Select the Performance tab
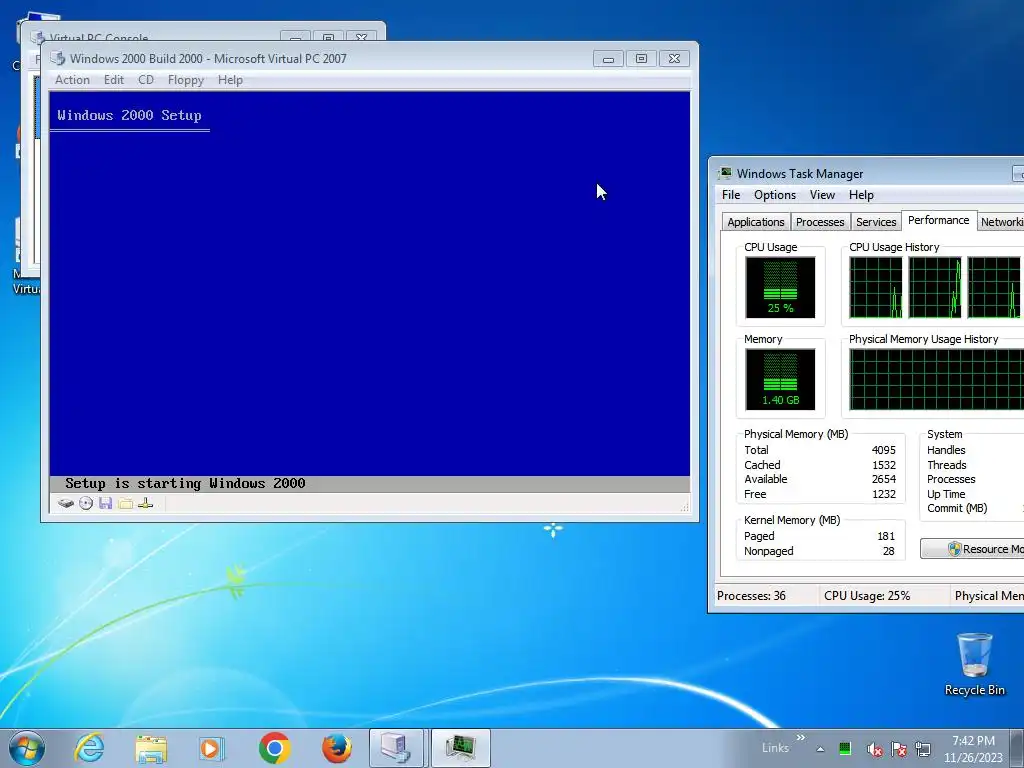 click(x=938, y=220)
